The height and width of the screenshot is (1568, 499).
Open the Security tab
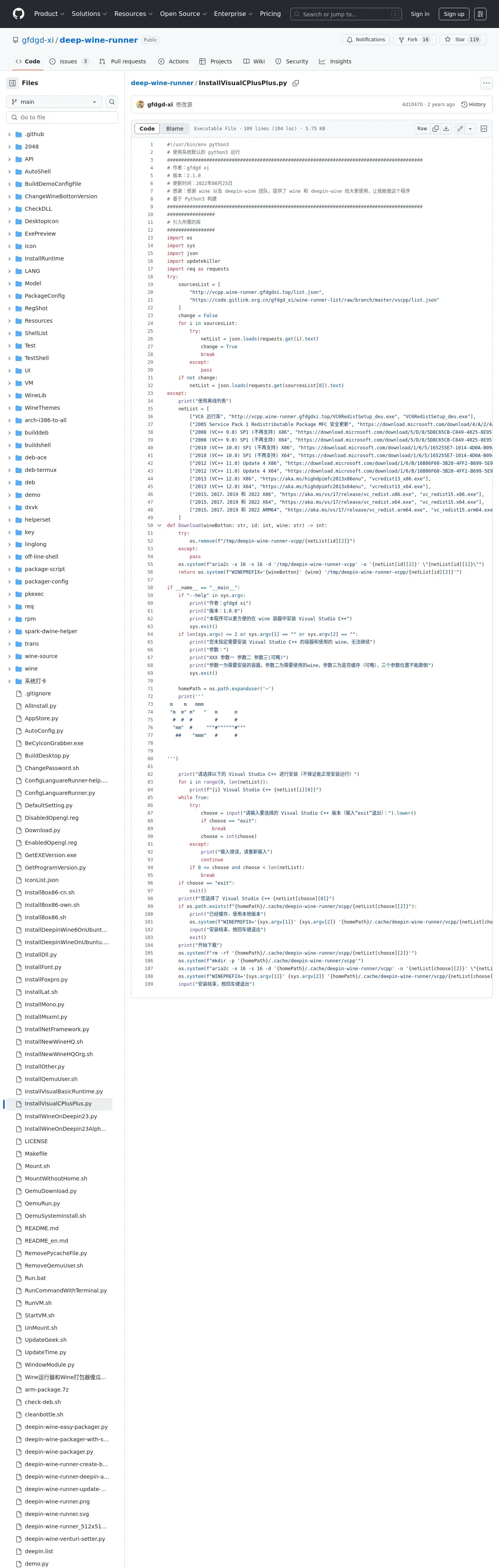tap(291, 61)
